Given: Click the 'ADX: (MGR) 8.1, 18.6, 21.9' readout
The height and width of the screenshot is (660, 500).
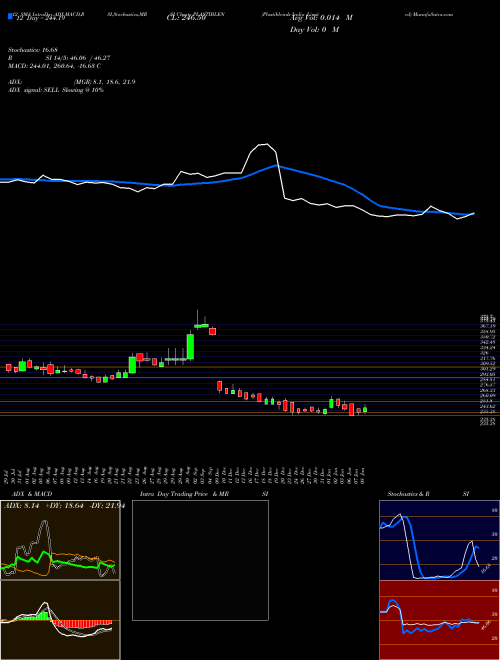Looking at the screenshot, I should pyautogui.click(x=72, y=82).
